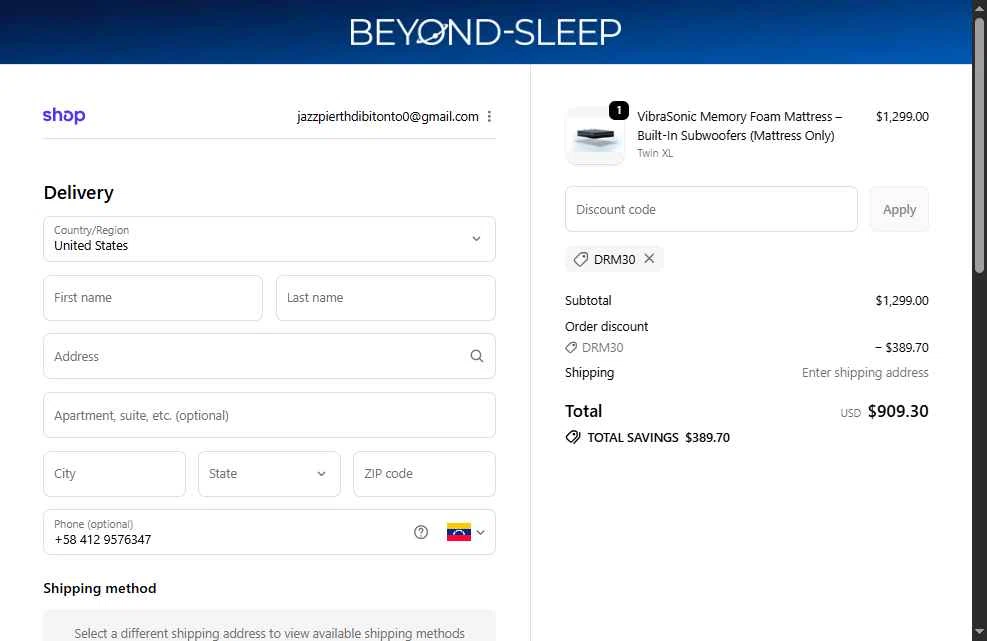Click the Discount code input

pos(711,209)
